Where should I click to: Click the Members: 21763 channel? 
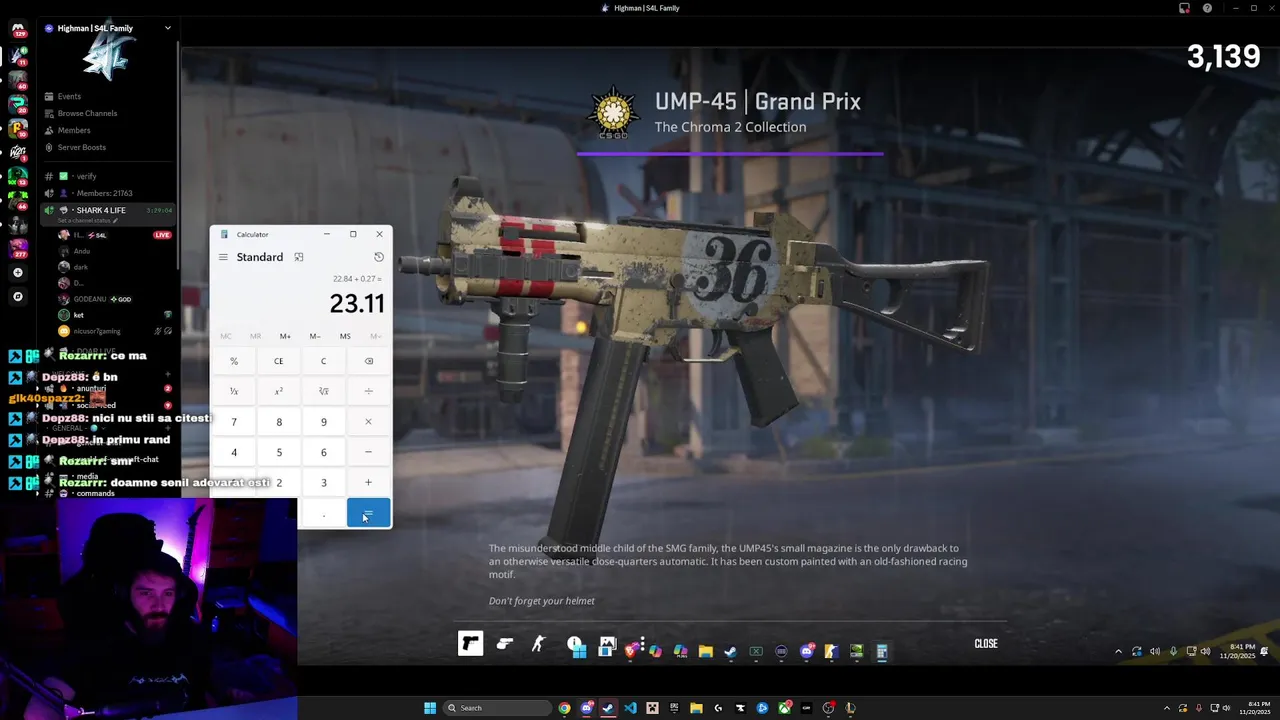coord(104,193)
